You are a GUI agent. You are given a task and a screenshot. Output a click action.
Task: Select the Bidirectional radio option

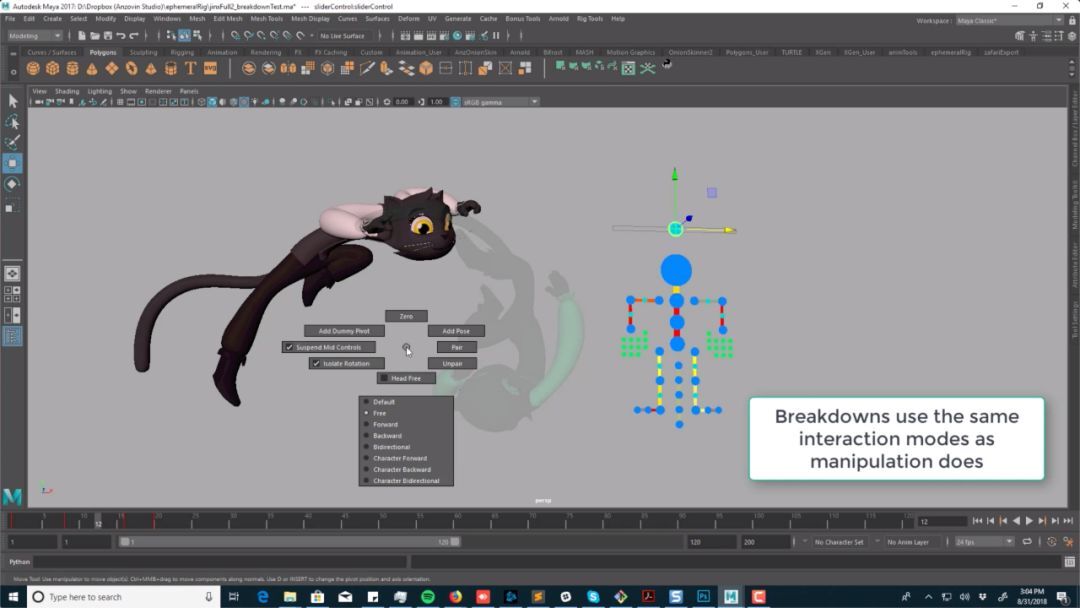click(366, 447)
